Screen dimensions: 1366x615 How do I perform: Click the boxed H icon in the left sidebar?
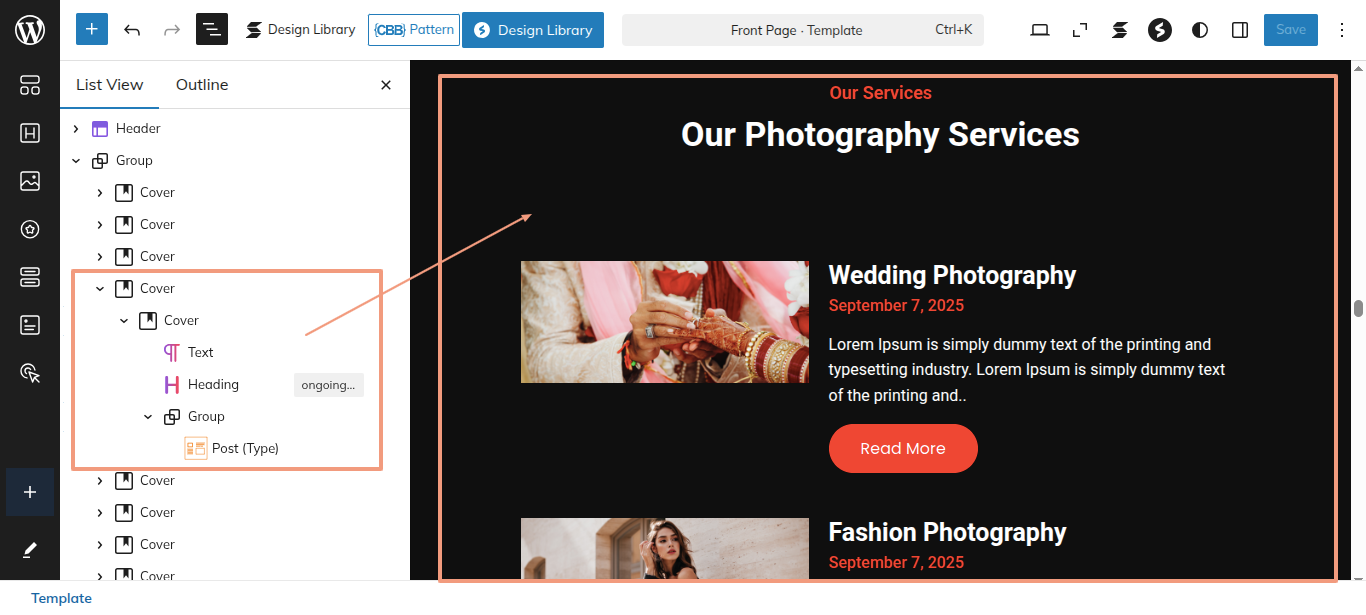[x=30, y=134]
